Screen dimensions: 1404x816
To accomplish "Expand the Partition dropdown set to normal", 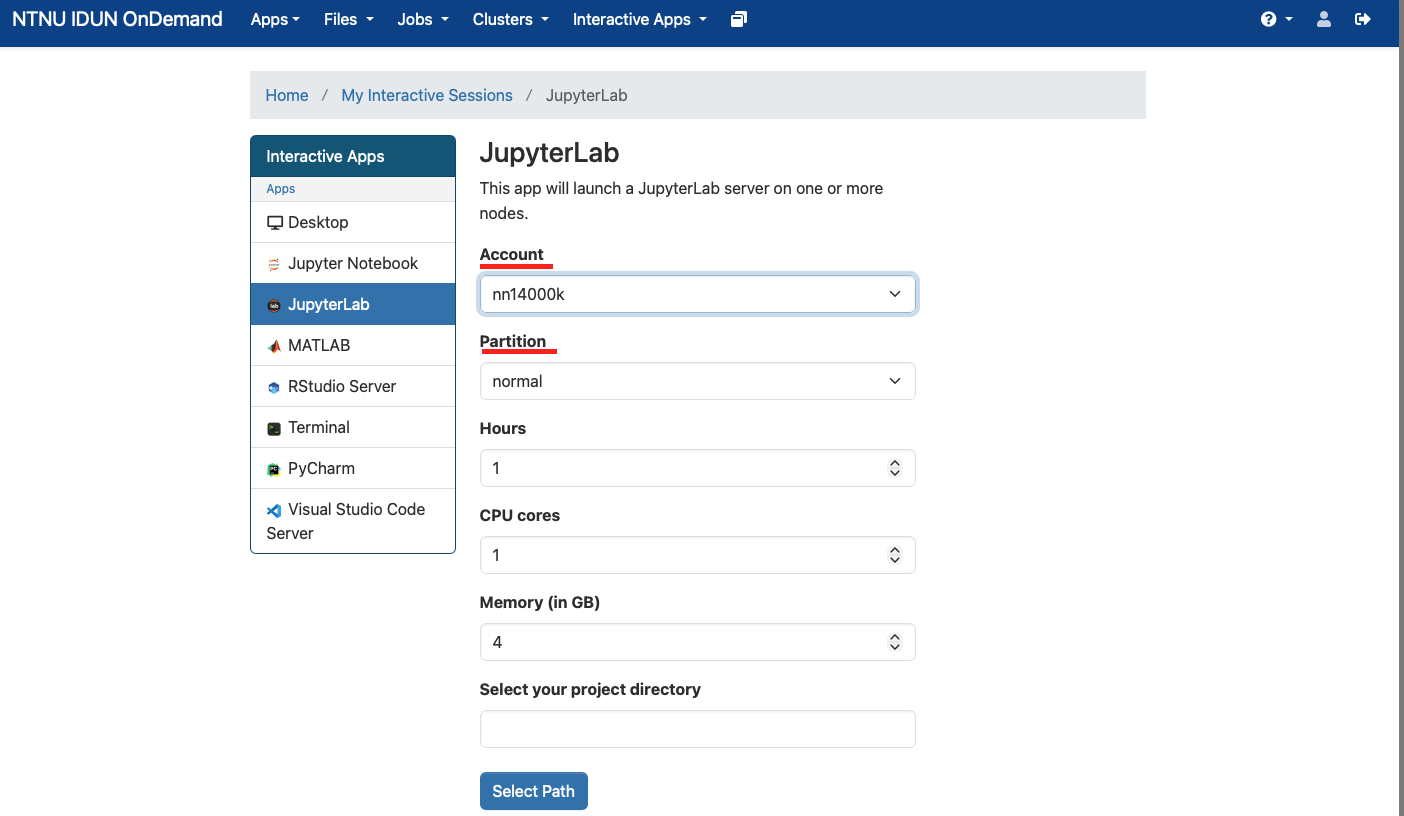I will pyautogui.click(x=697, y=381).
